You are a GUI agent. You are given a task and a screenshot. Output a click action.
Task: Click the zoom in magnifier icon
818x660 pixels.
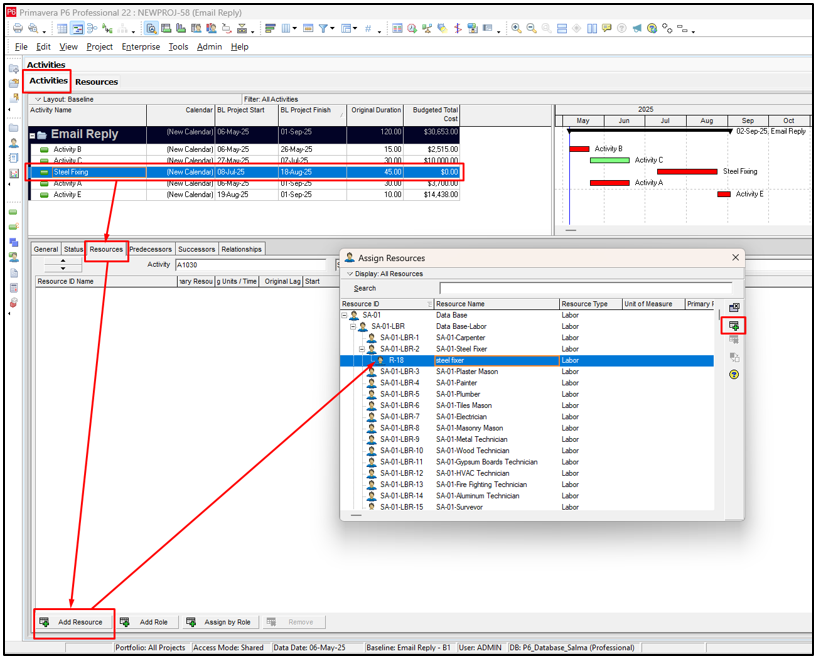(x=516, y=29)
